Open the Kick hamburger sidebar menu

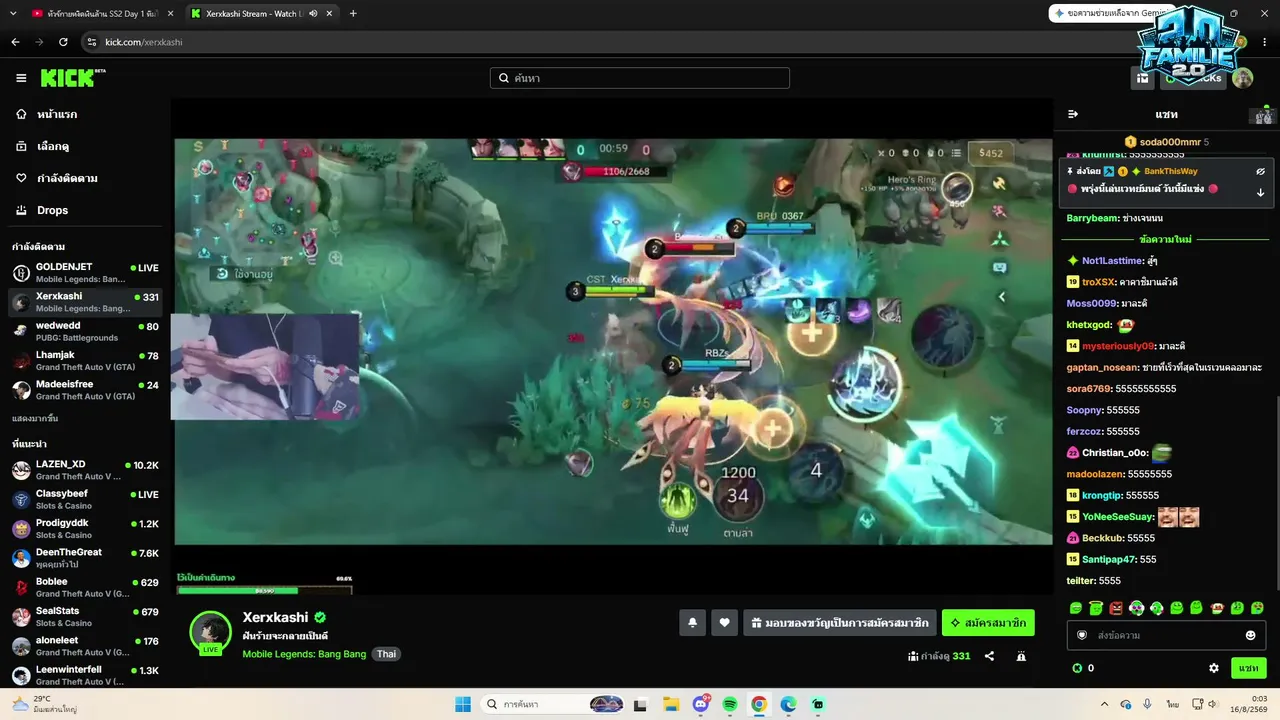[21, 78]
